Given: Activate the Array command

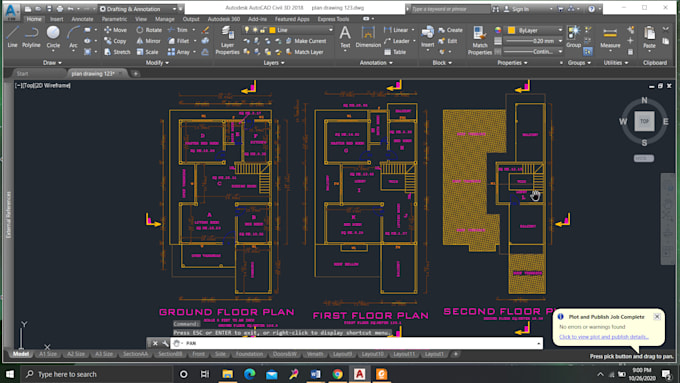Looking at the screenshot, I should tap(179, 52).
